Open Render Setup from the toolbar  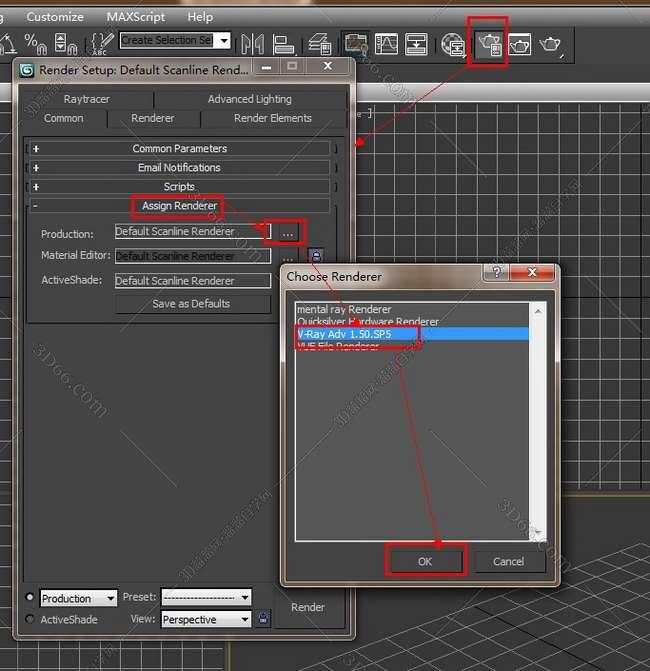tap(489, 44)
